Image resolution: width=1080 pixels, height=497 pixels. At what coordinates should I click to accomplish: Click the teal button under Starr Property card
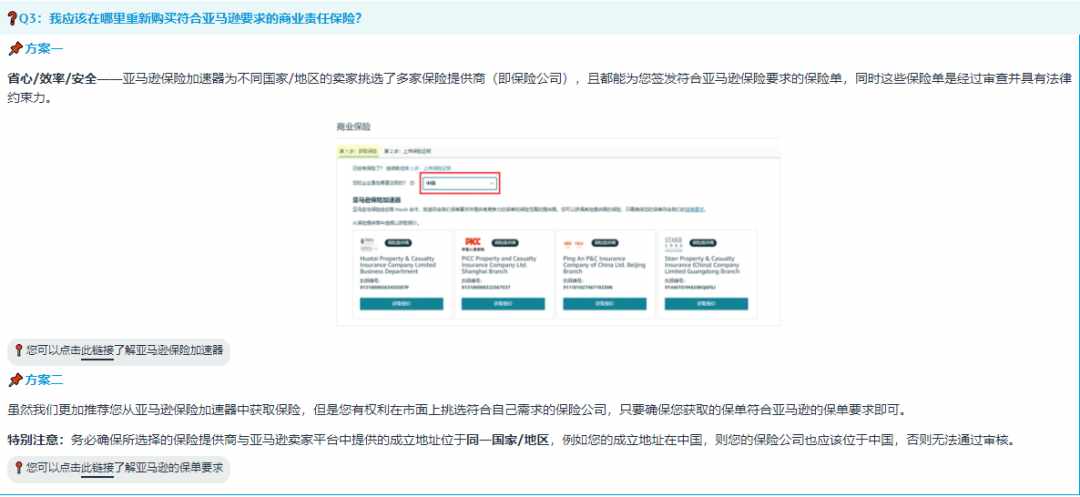click(x=706, y=304)
